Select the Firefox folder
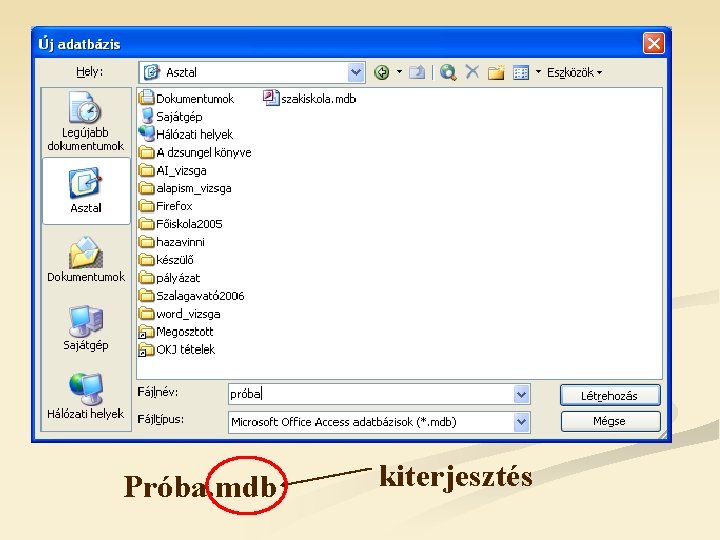Viewport: 720px width, 540px height. pyautogui.click(x=166, y=206)
